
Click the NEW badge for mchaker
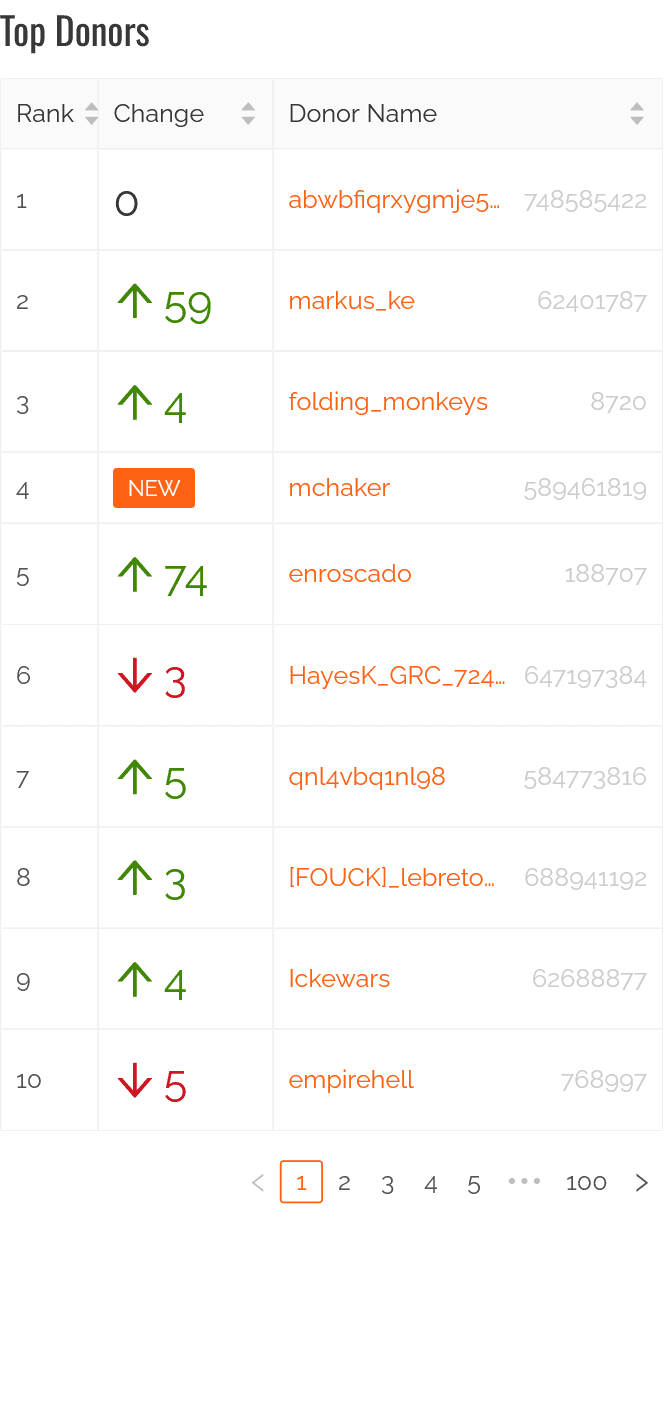[154, 488]
